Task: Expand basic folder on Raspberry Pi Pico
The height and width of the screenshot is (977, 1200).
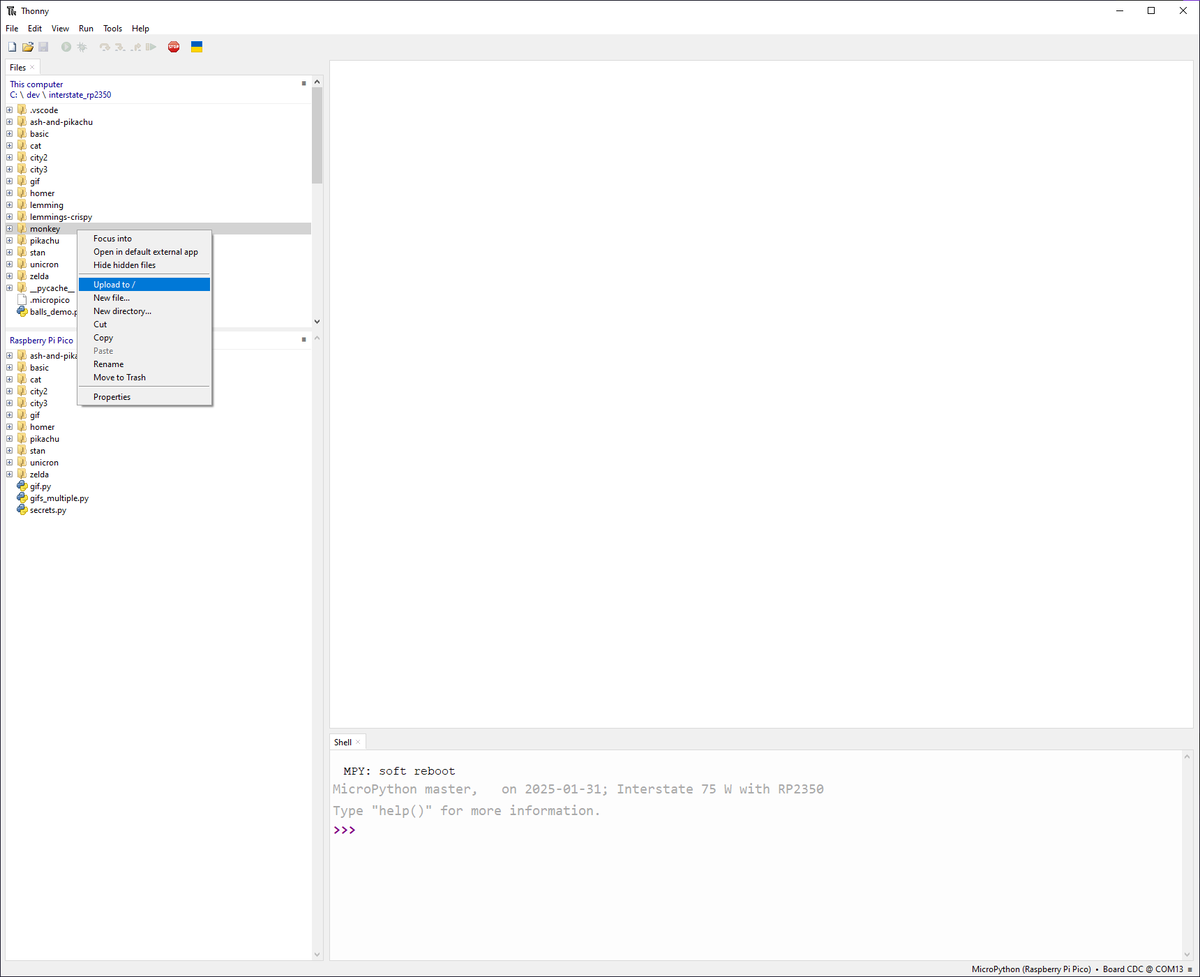Action: pyautogui.click(x=9, y=368)
